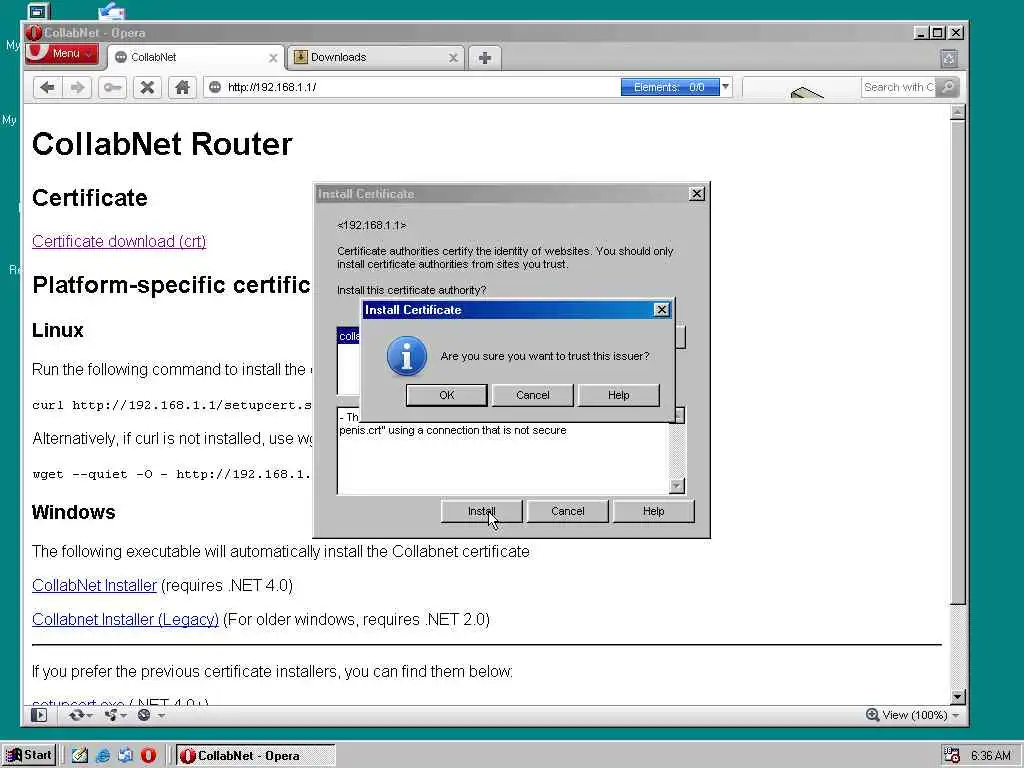
Task: Go back with the Back arrow
Action: point(47,88)
